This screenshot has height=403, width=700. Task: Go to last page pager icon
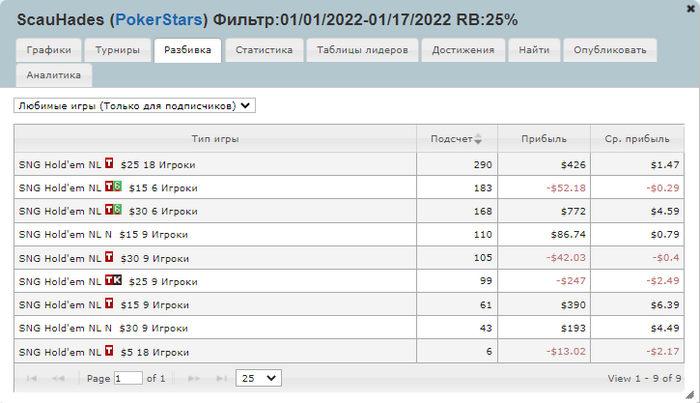(221, 378)
